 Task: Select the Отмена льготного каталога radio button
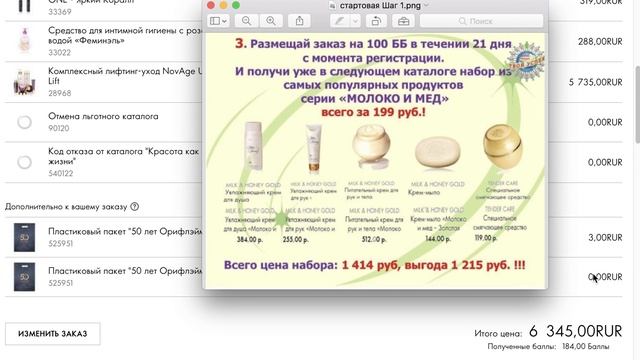point(24,122)
